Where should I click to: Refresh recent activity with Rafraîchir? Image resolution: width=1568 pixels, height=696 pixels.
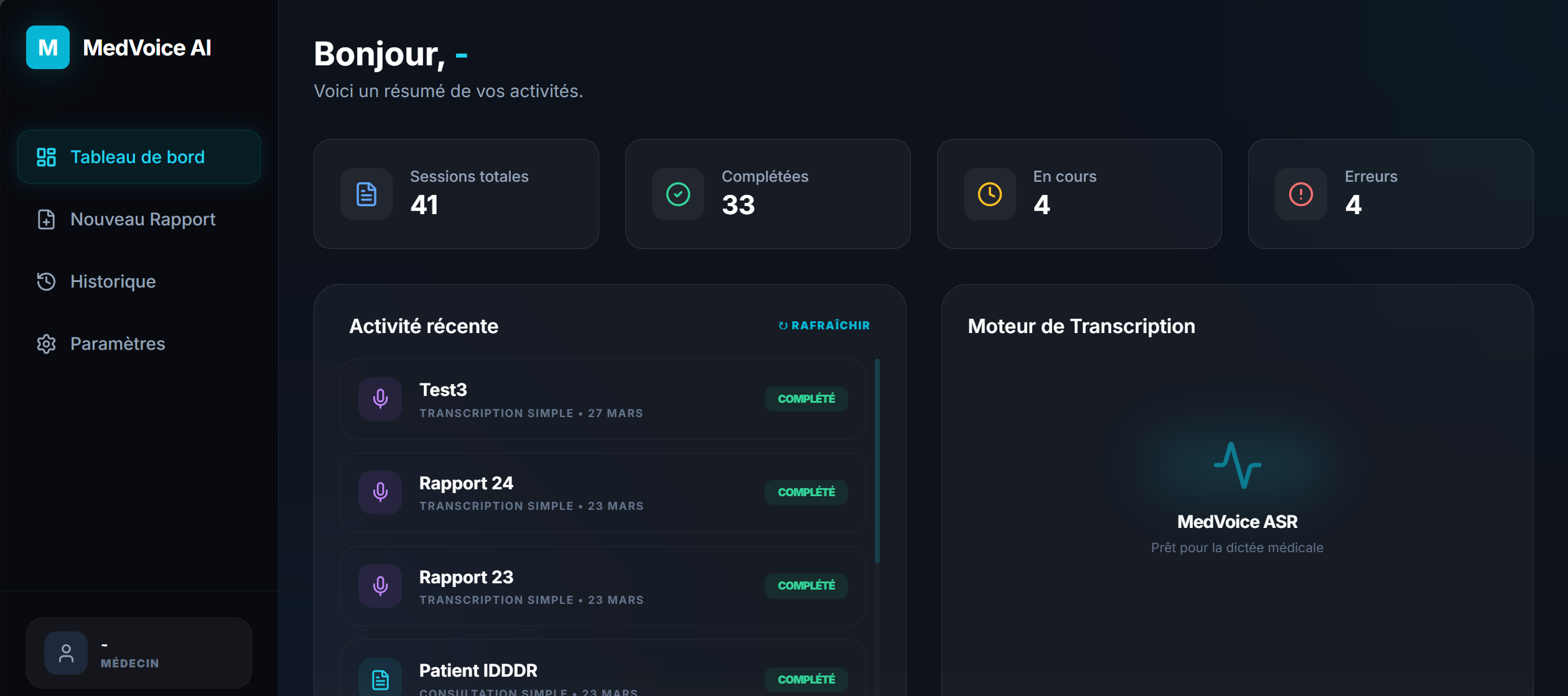pyautogui.click(x=824, y=326)
